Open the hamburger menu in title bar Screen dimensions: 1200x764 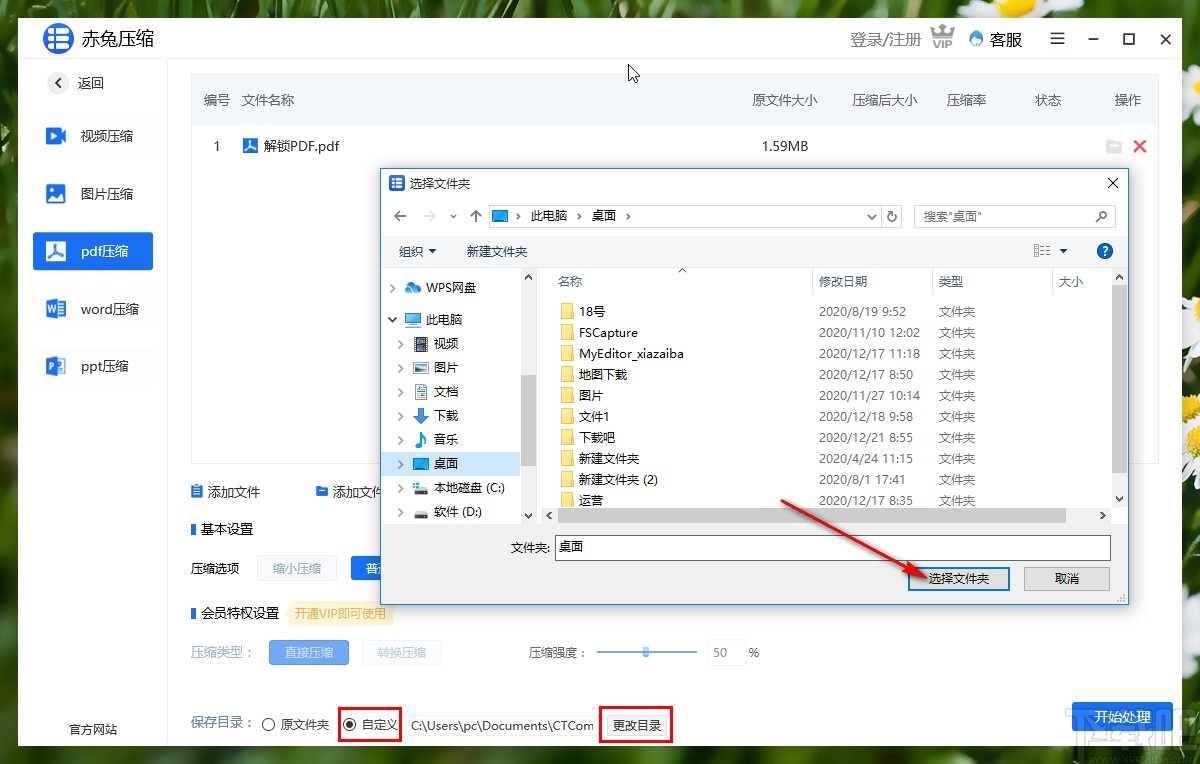1058,39
